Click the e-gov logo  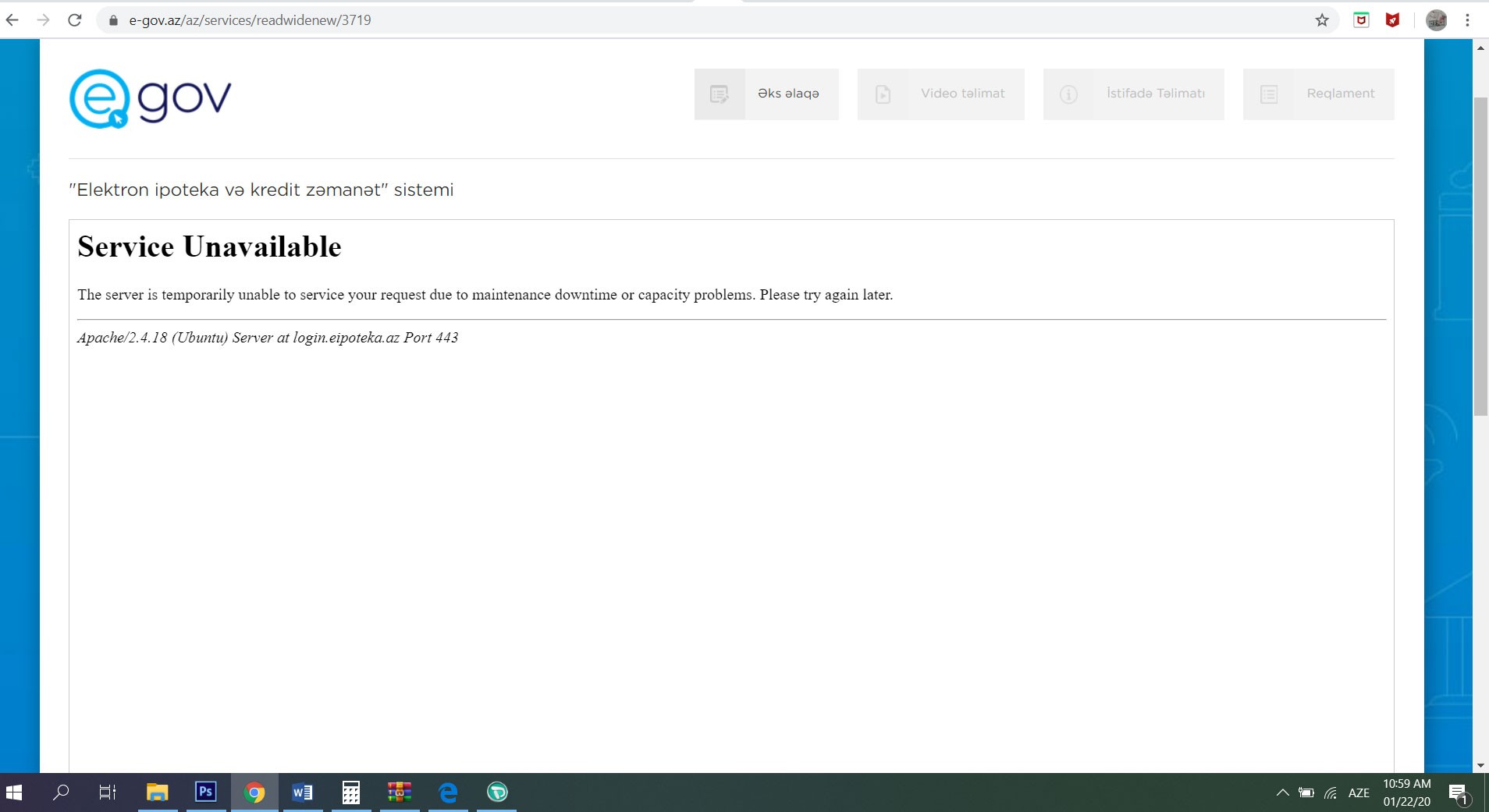(150, 98)
